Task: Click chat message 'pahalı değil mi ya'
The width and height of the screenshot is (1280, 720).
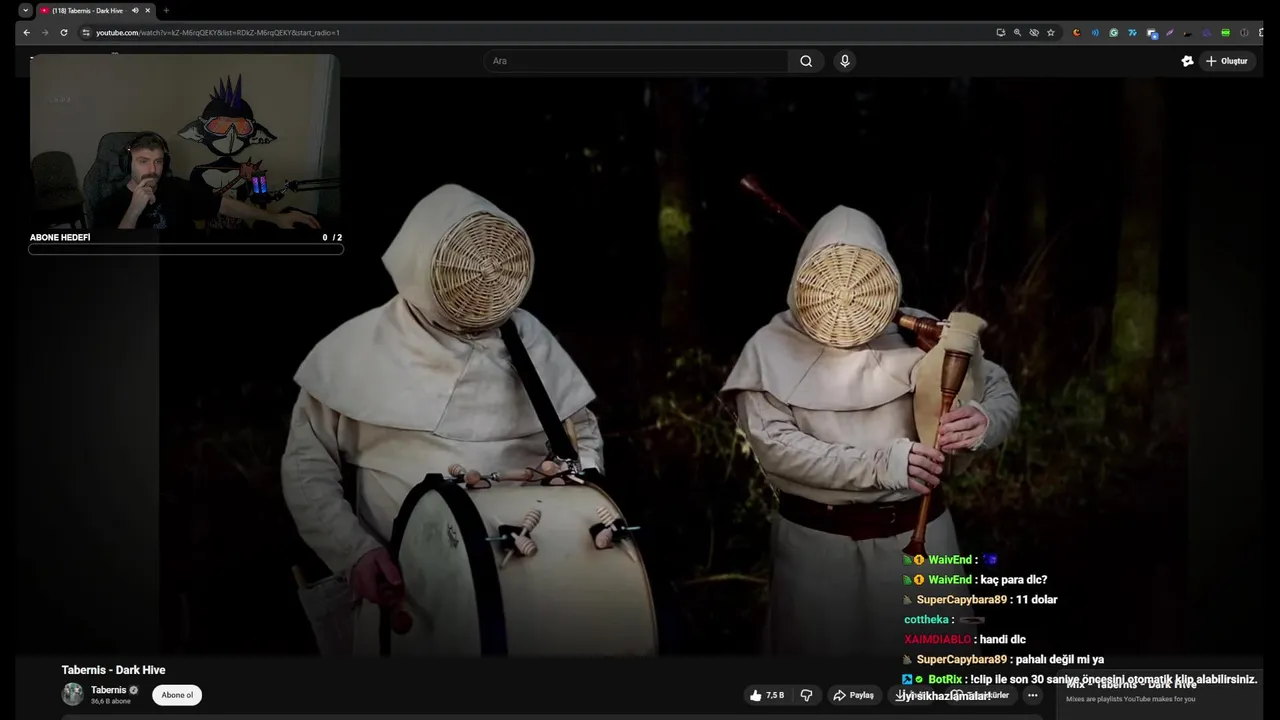Action: pos(1059,660)
